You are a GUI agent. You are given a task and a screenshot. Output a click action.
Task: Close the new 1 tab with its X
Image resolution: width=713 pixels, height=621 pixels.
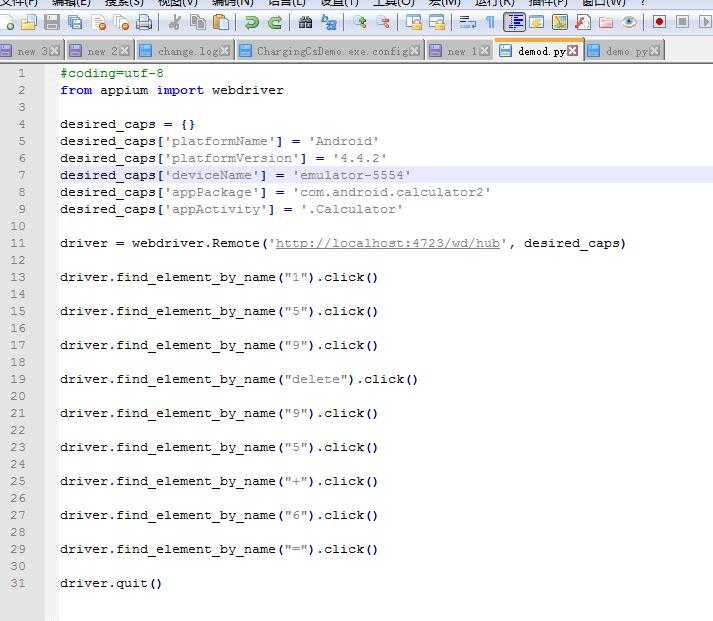coord(484,51)
